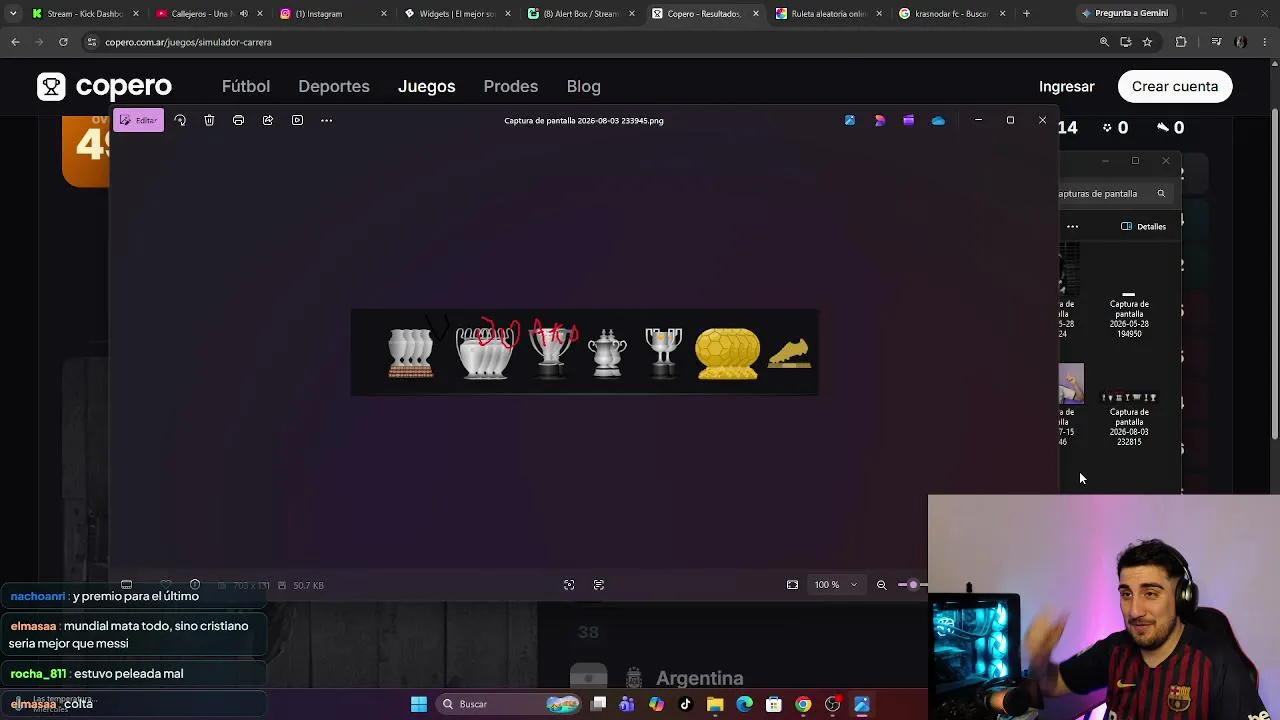Screen dimensions: 1280x720
Task: Open the three-dot more menu in Photos
Action: point(326,120)
